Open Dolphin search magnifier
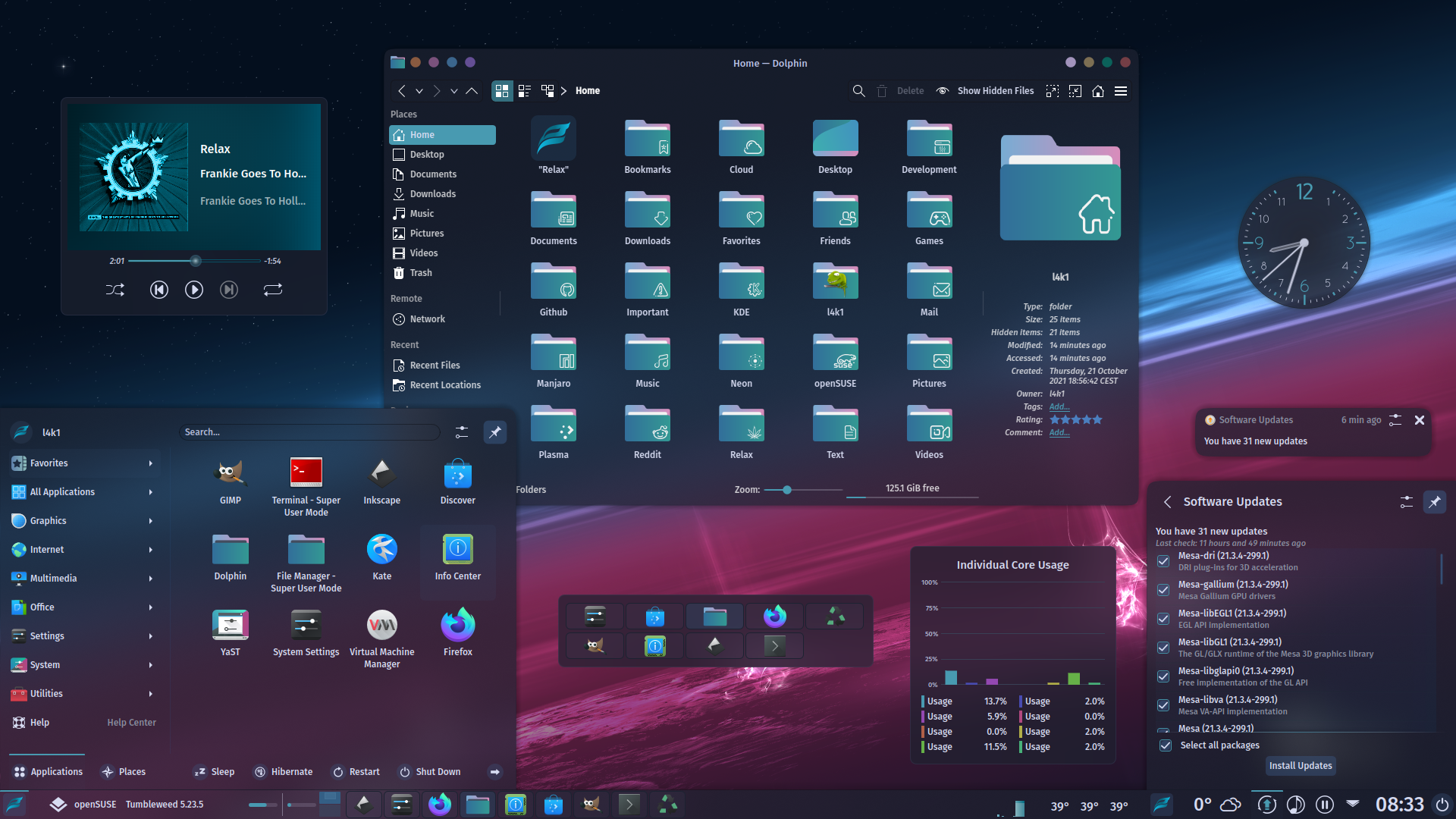Viewport: 1456px width, 819px height. point(858,91)
